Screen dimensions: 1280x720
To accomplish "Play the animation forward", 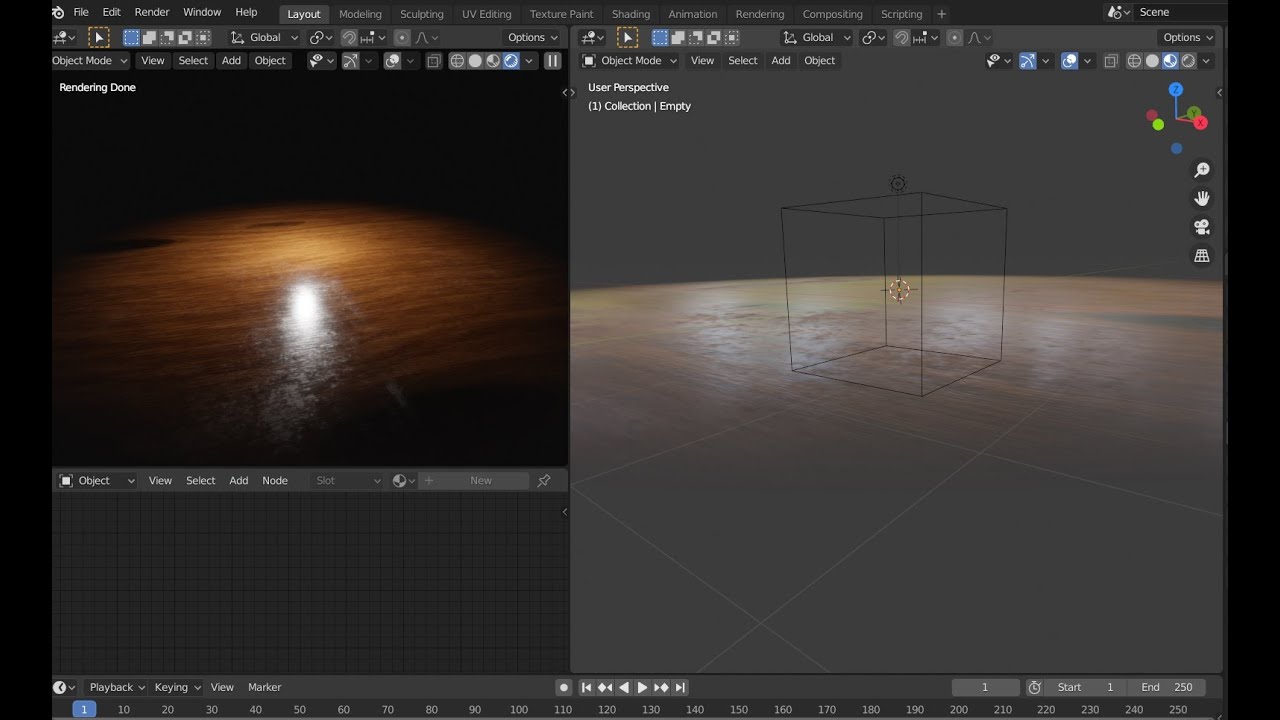I will 642,687.
